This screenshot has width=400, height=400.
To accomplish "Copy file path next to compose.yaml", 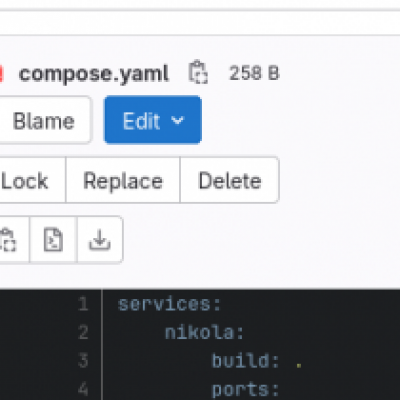I will pyautogui.click(x=198, y=72).
